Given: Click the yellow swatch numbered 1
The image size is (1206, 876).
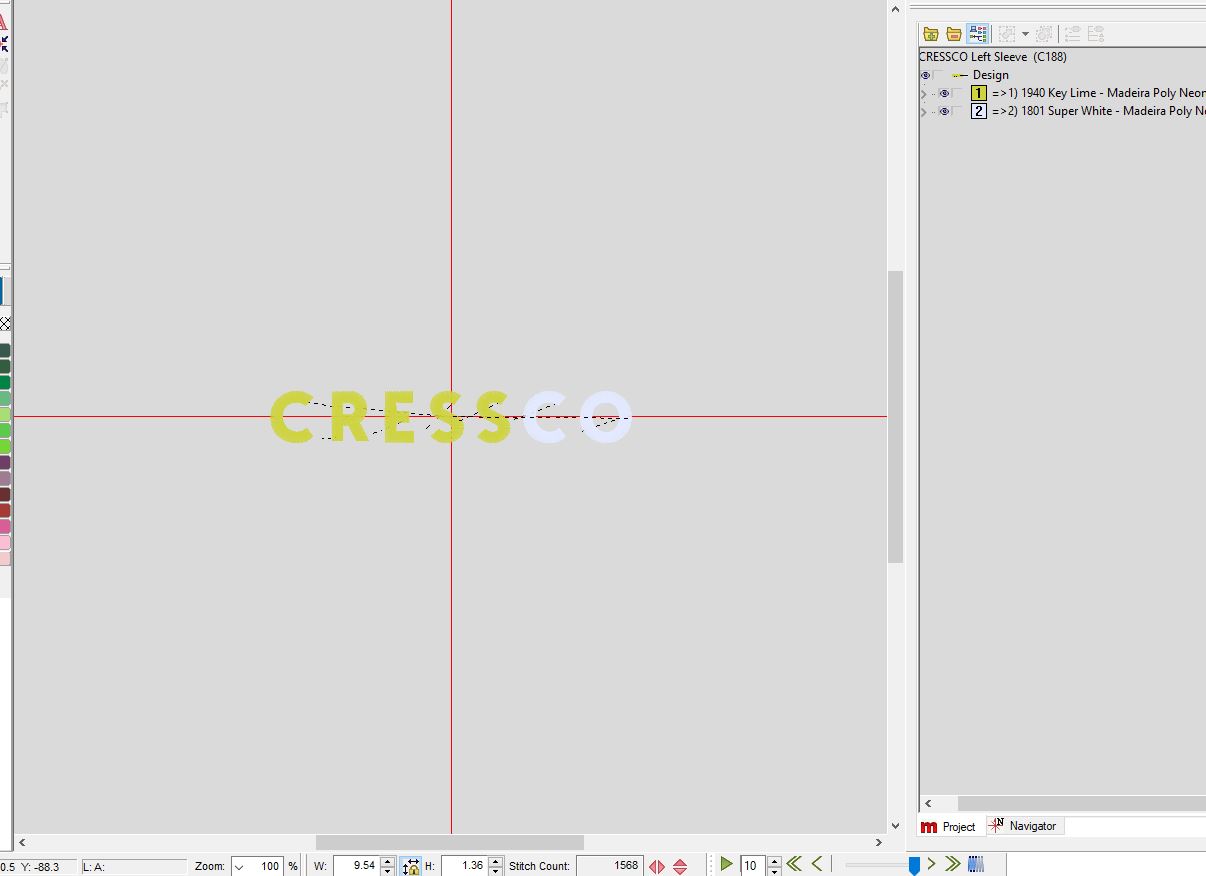Looking at the screenshot, I should click(x=978, y=93).
